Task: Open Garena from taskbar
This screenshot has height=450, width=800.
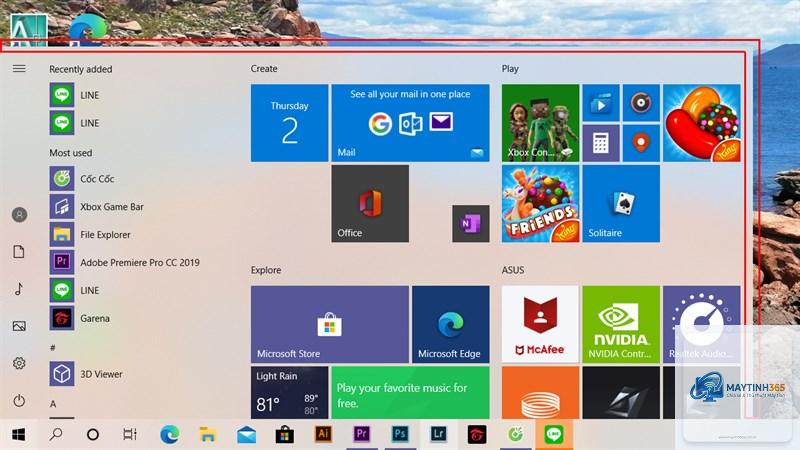Action: pos(477,435)
